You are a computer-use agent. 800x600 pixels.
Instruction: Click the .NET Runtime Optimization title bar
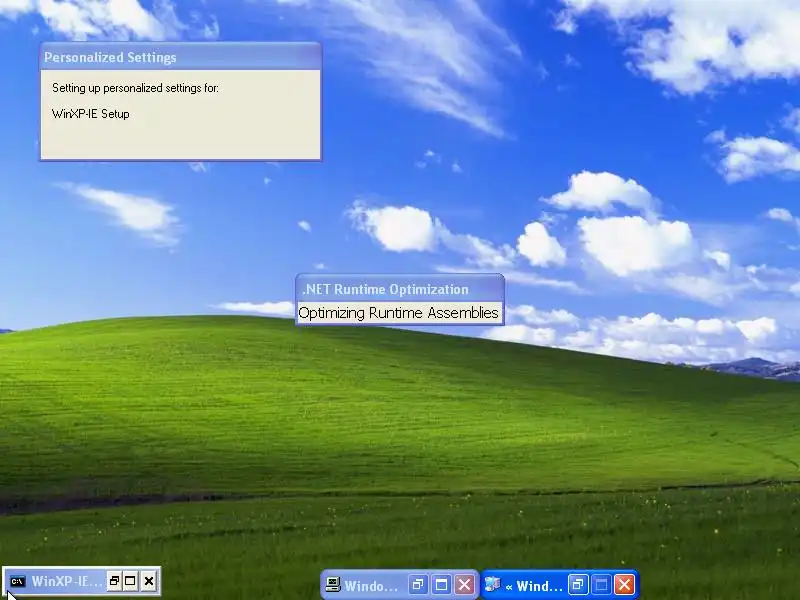(x=399, y=289)
